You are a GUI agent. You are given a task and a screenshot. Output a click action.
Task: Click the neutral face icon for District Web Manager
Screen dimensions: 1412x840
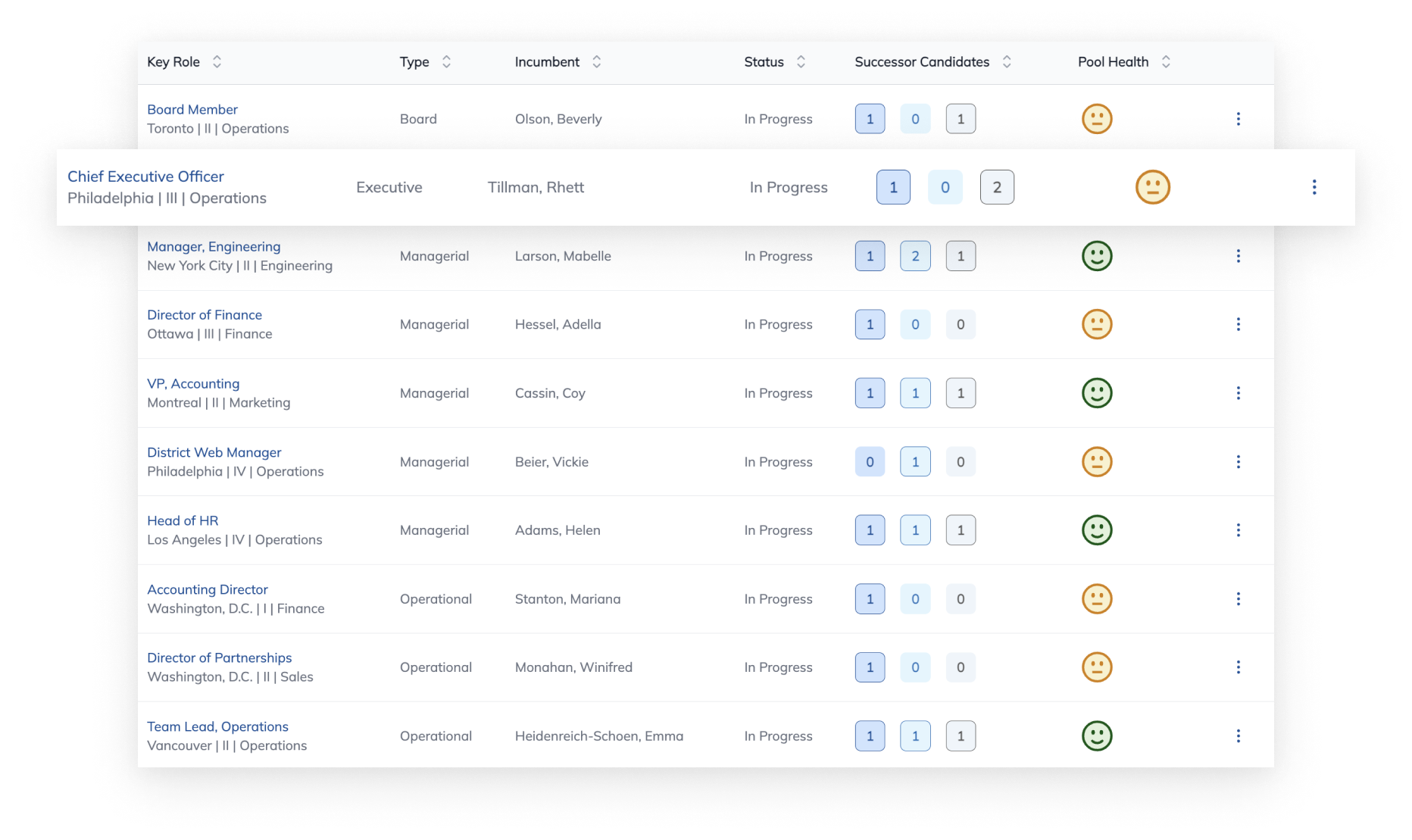coord(1097,461)
